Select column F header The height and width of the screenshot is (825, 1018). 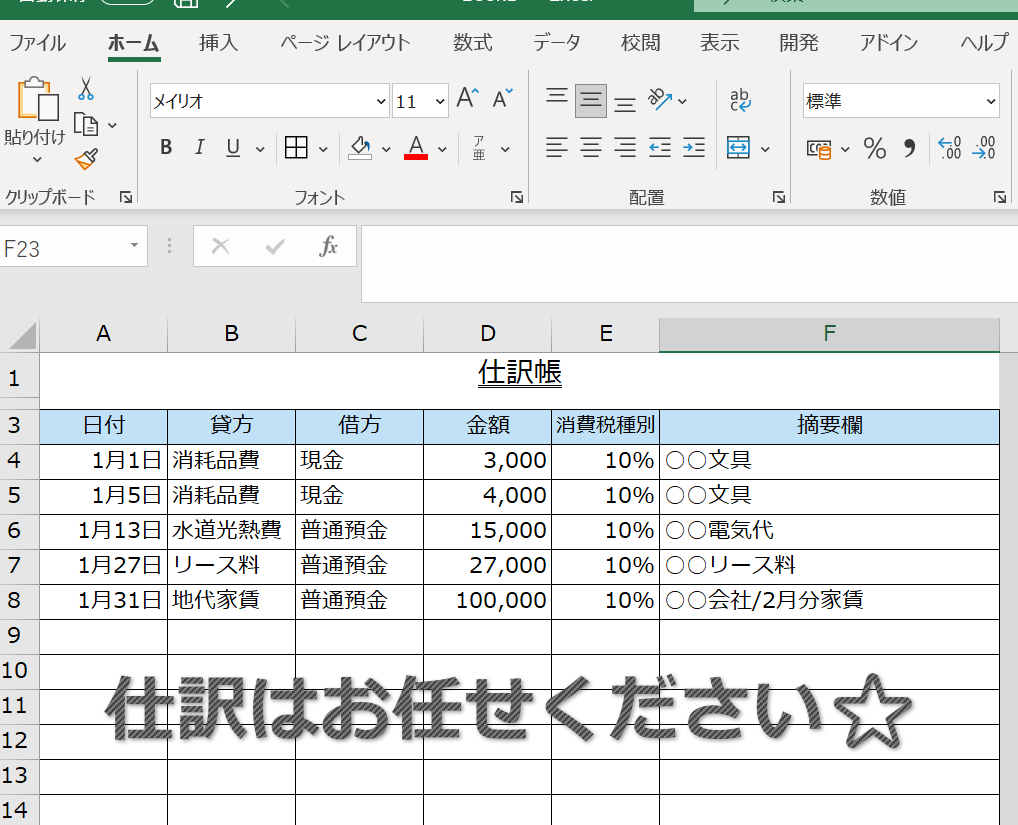coord(829,334)
